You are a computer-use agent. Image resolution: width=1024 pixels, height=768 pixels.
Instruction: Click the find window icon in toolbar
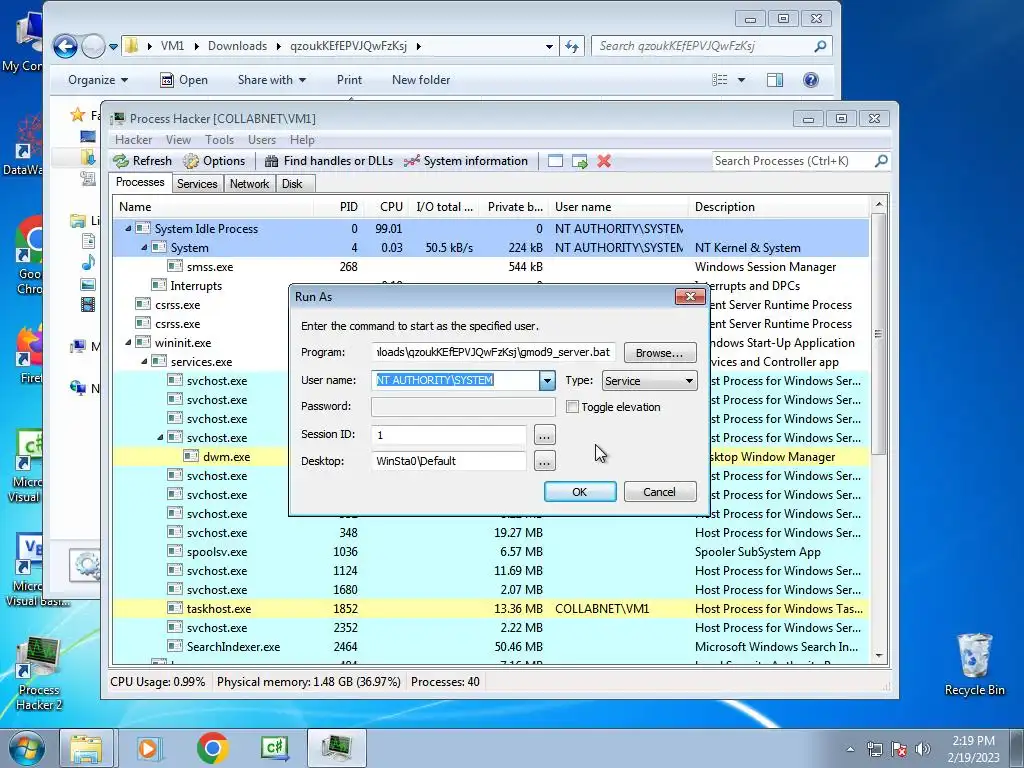pos(555,161)
